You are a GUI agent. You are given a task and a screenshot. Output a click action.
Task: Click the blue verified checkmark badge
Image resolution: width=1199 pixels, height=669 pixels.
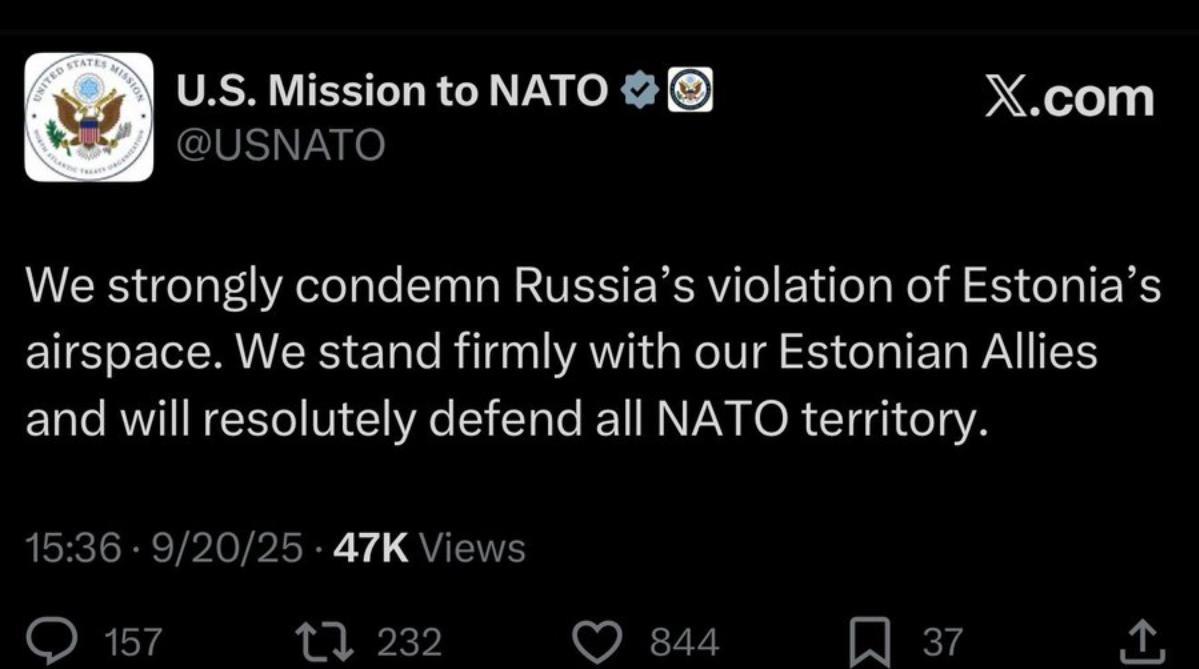click(x=640, y=92)
